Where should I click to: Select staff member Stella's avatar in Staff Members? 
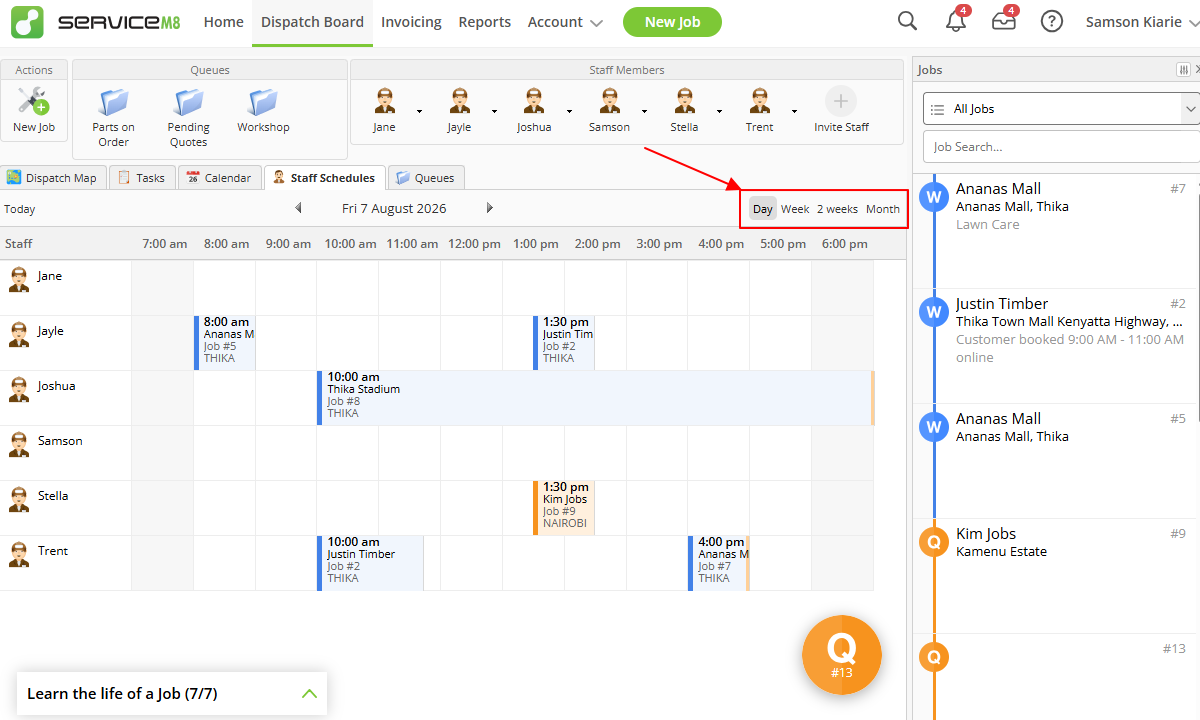coord(684,101)
